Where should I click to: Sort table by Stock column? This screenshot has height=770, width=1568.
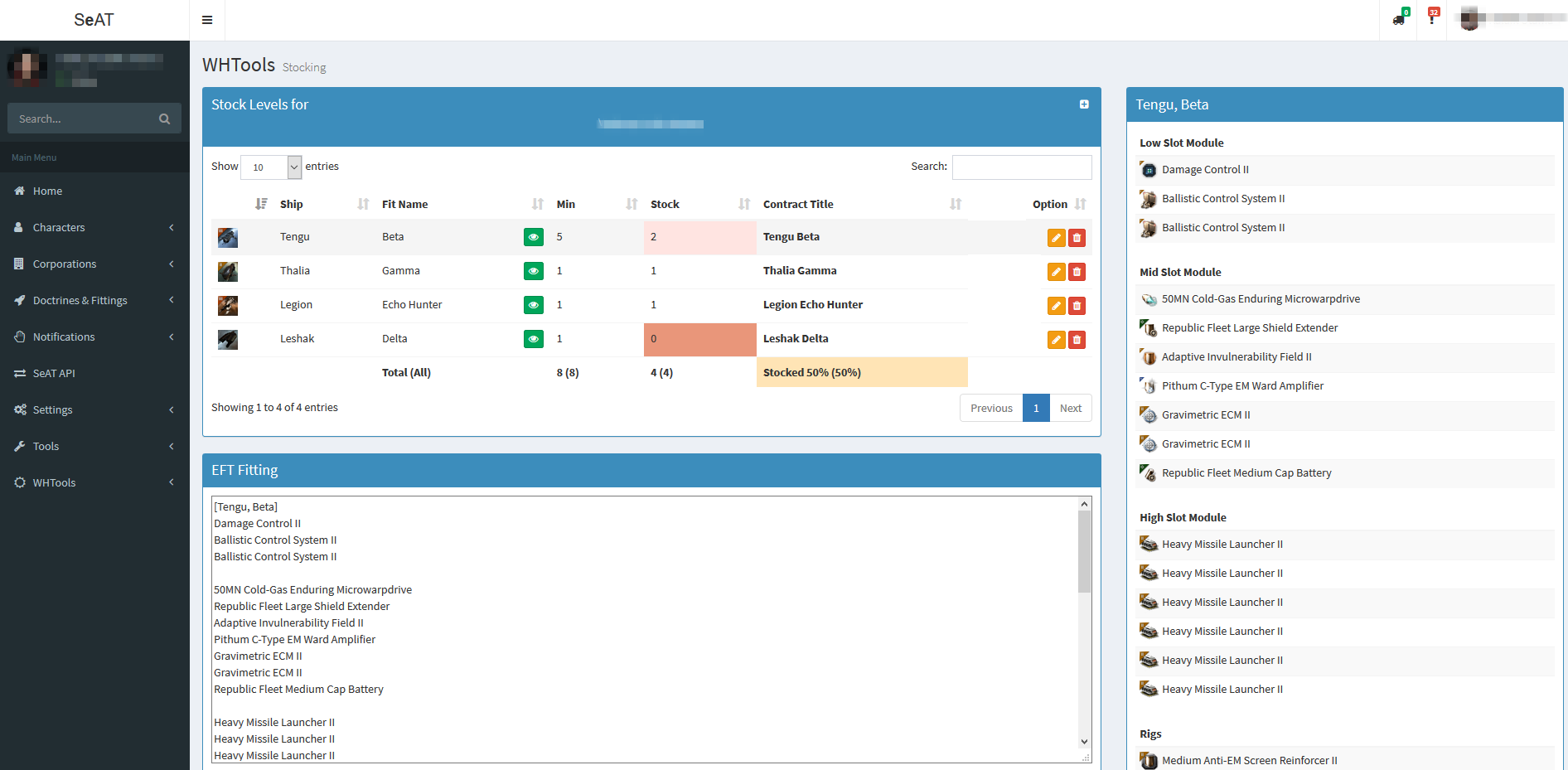pyautogui.click(x=700, y=204)
